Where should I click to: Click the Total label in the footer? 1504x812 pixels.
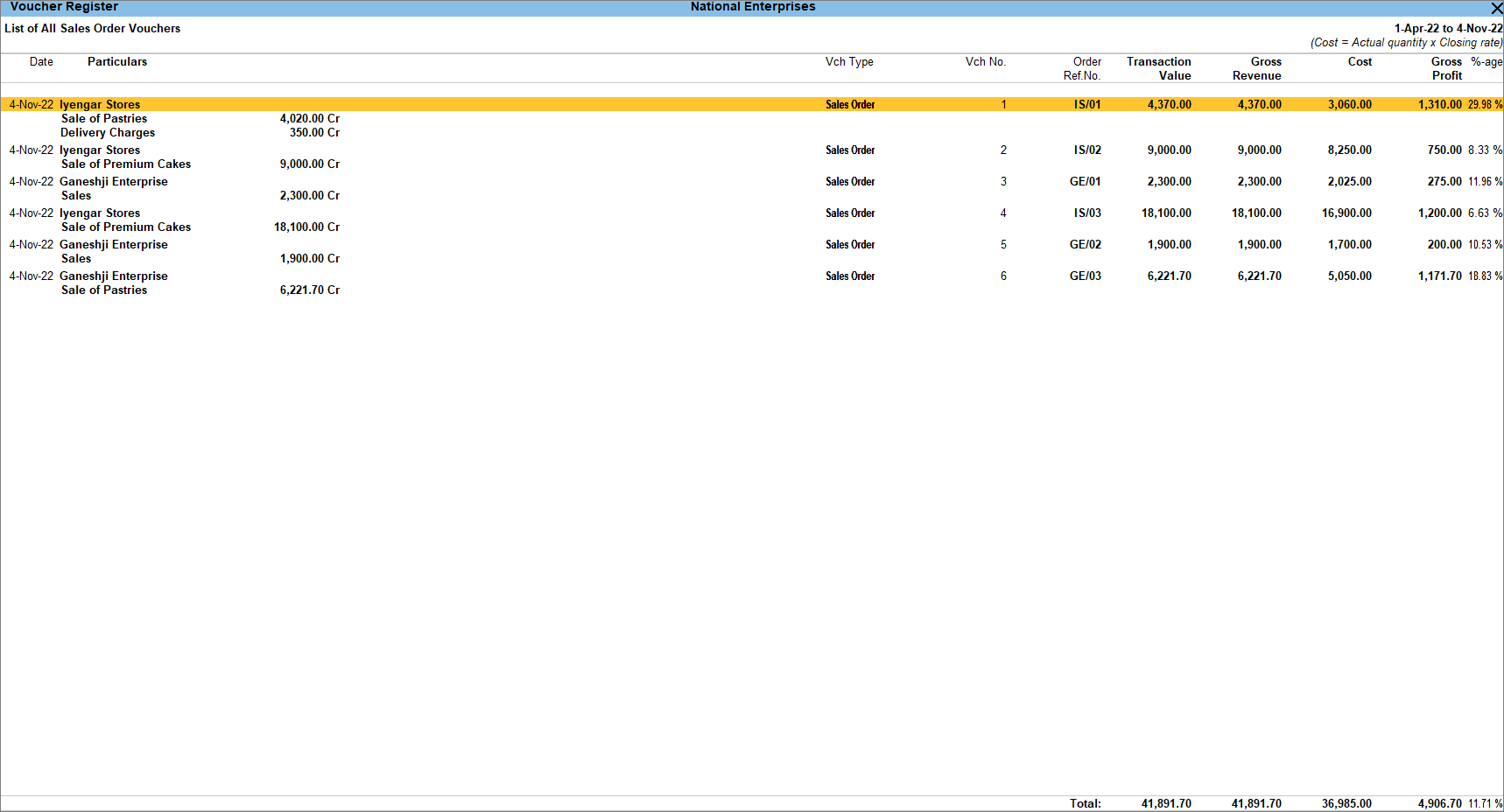coord(1086,803)
